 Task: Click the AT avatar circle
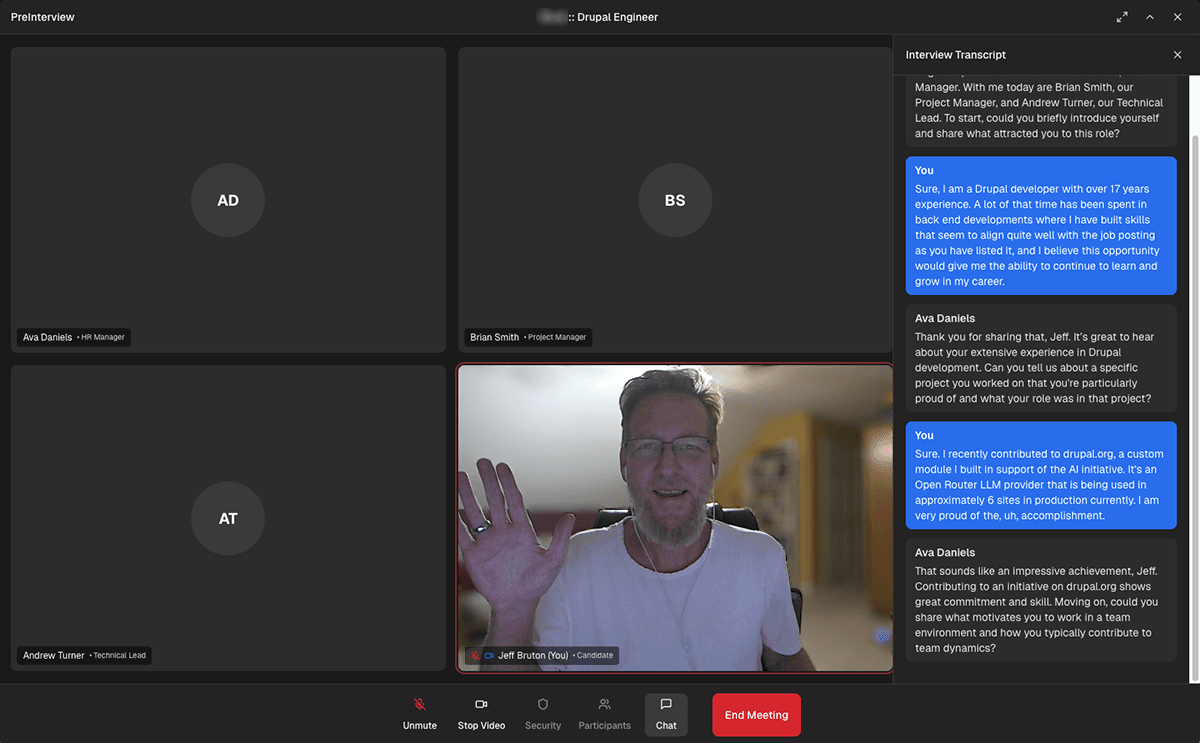(228, 519)
